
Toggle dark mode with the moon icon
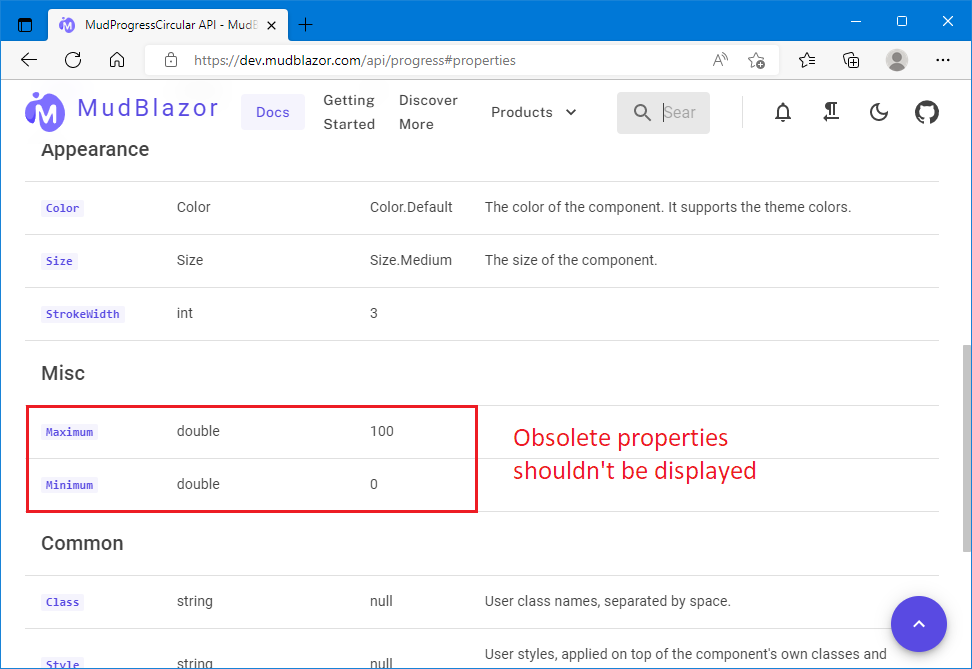(878, 112)
